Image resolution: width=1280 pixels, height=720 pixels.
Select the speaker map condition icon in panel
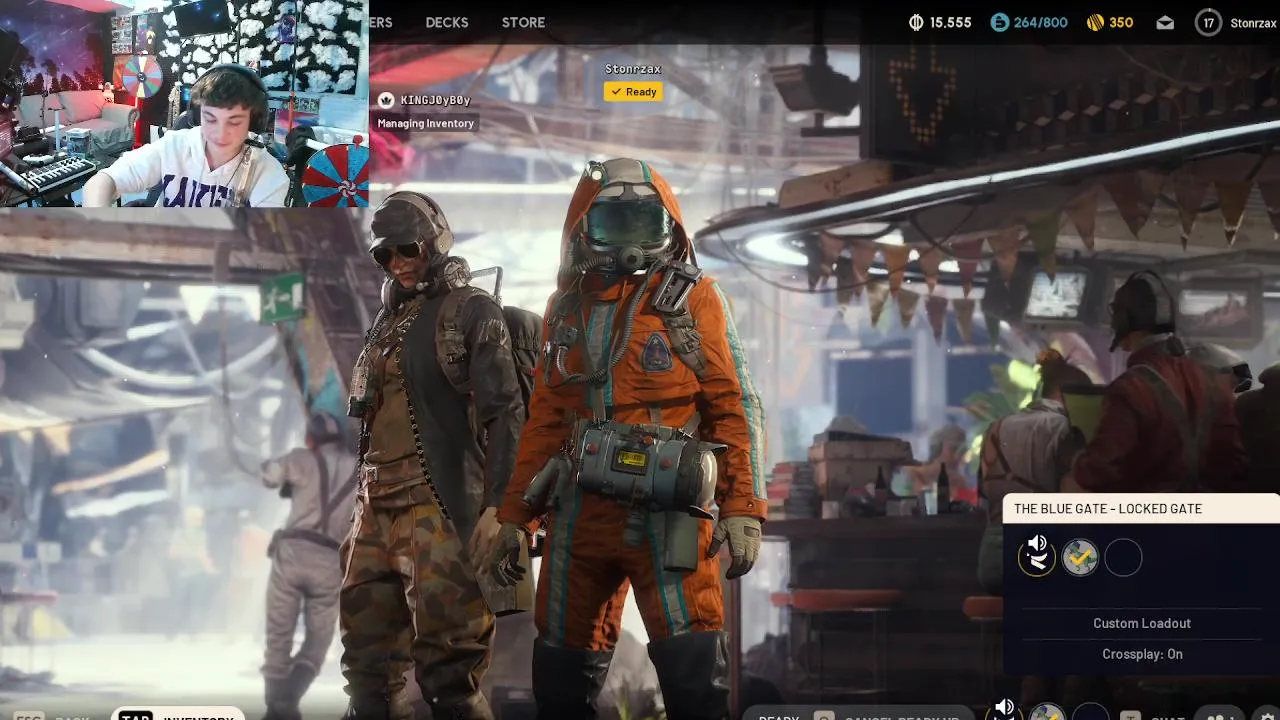[1037, 556]
